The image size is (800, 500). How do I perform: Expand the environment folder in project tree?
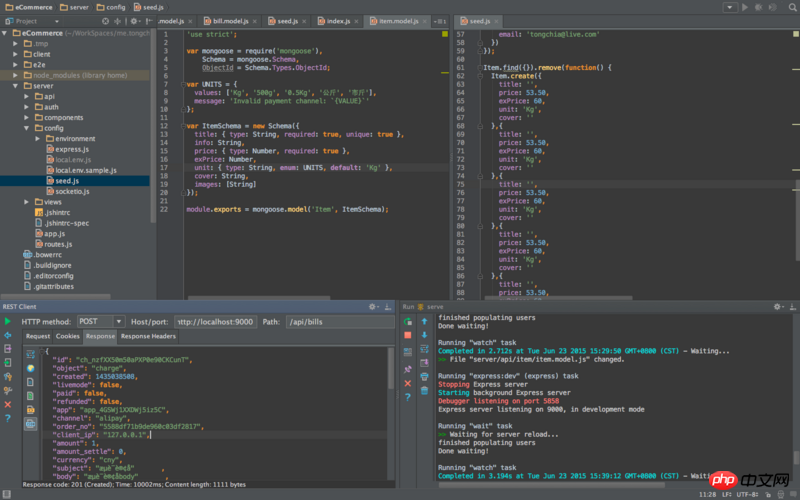tap(37, 139)
